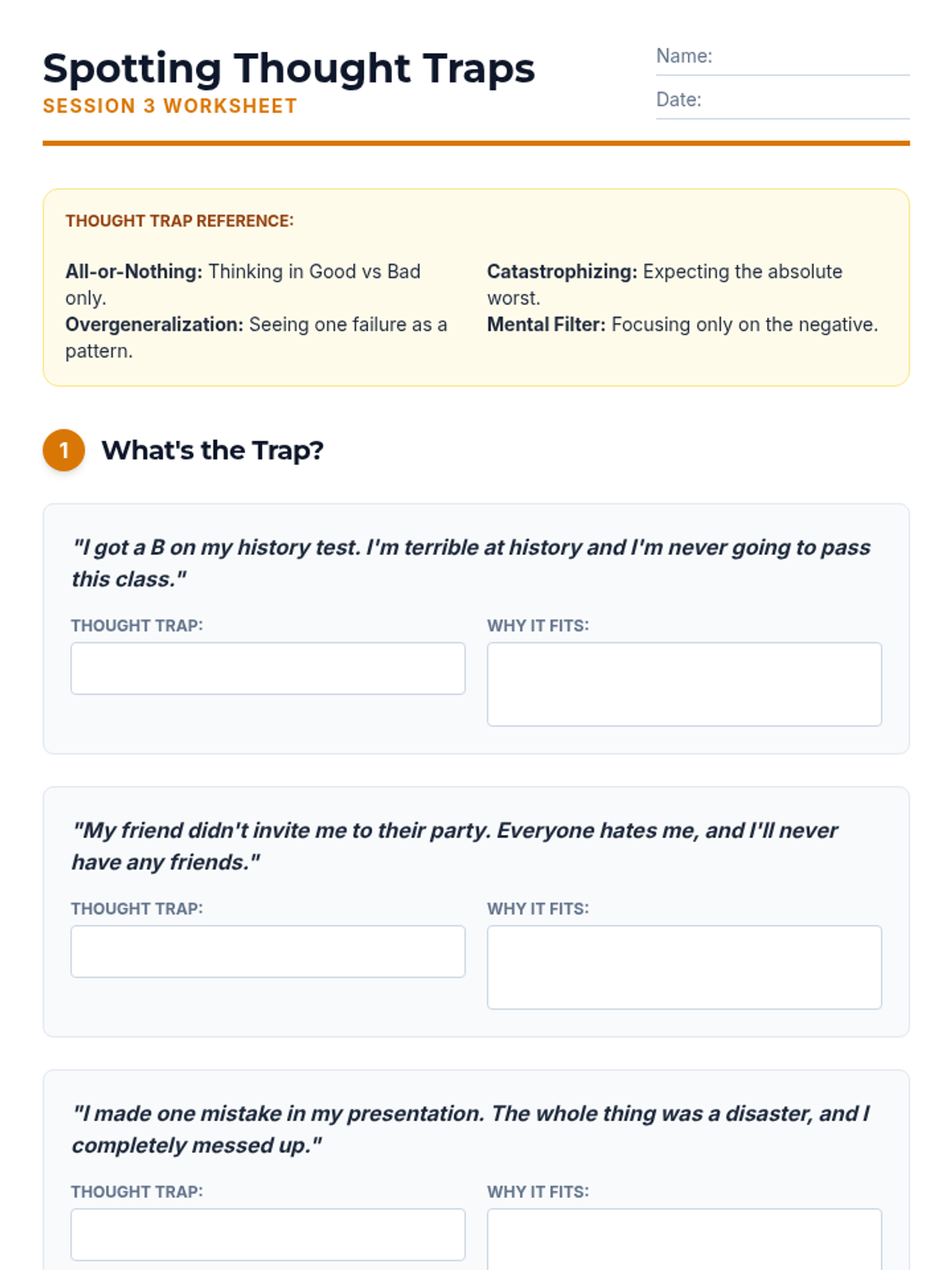The height and width of the screenshot is (1270, 952).
Task: Click Thought Trap box under history test quote
Action: (267, 668)
